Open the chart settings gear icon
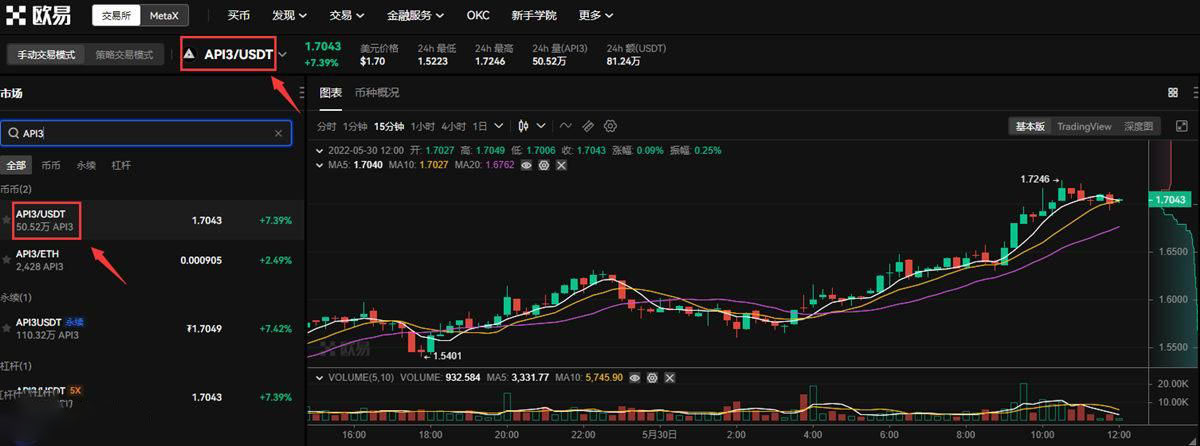Screen dimensions: 1200x446 point(611,126)
